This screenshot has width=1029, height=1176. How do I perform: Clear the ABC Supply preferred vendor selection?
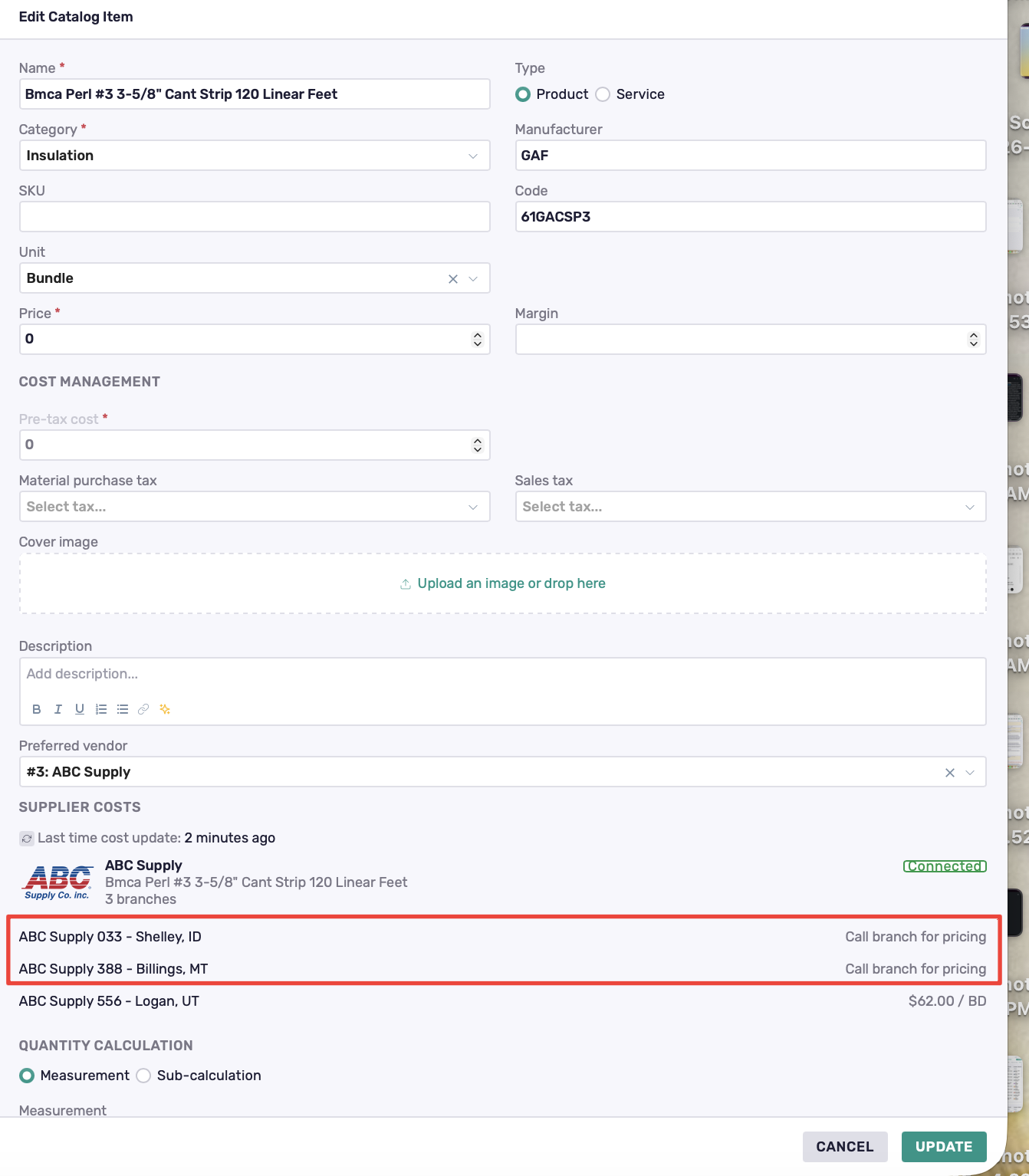[x=950, y=773]
